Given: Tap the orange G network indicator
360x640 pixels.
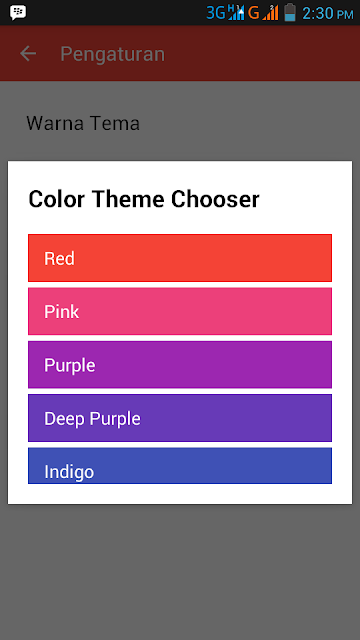Looking at the screenshot, I should click(253, 13).
